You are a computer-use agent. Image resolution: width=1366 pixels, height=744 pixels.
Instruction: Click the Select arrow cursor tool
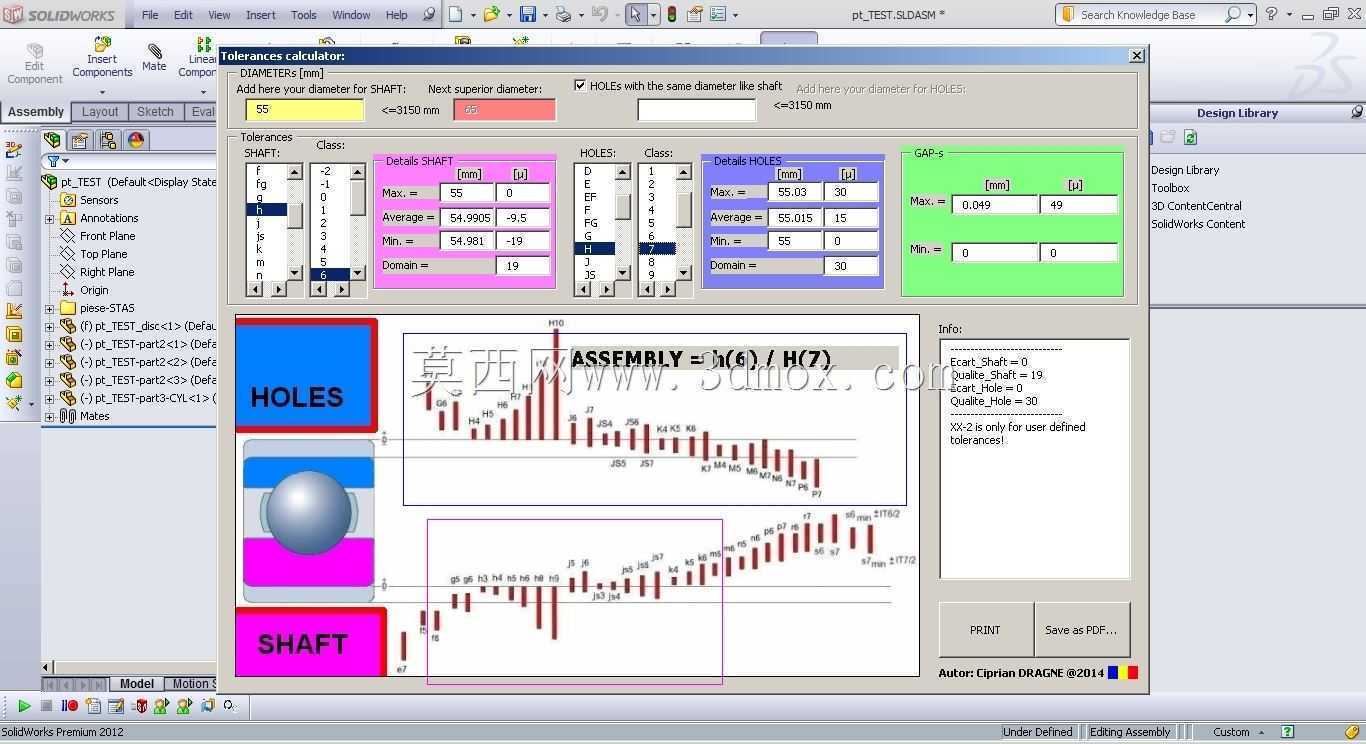pyautogui.click(x=635, y=14)
